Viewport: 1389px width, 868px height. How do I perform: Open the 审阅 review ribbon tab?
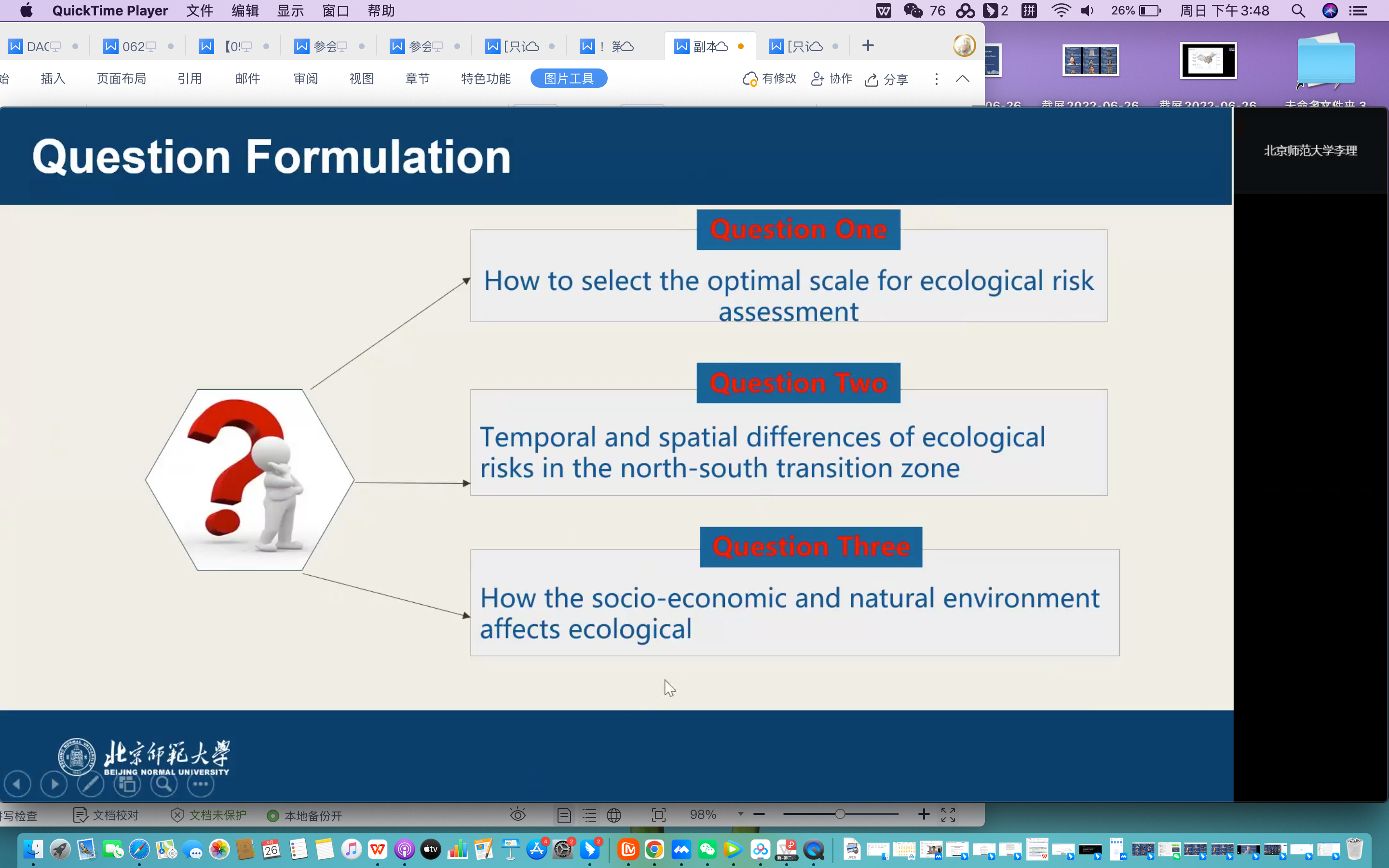pyautogui.click(x=305, y=79)
